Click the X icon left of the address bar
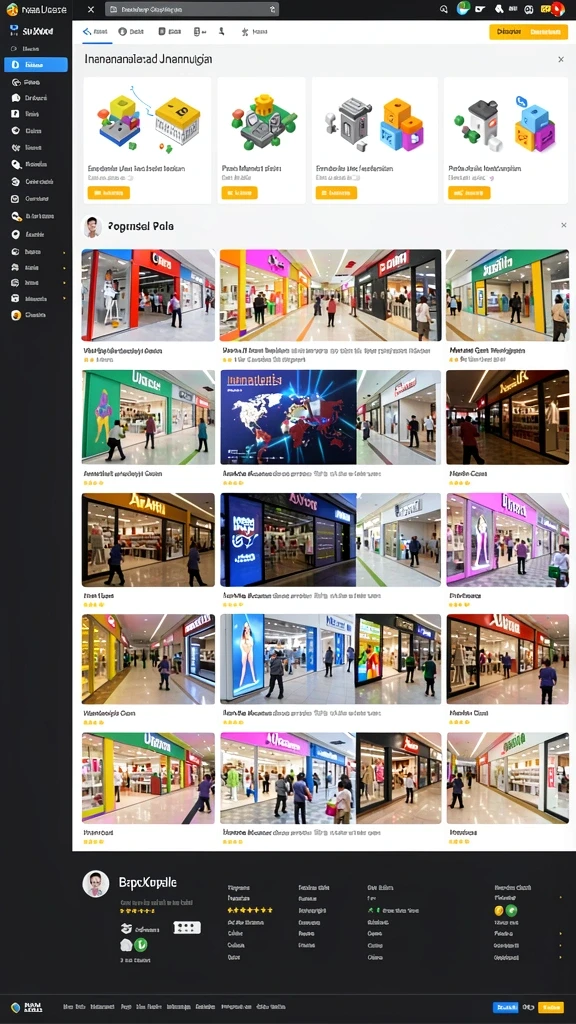The height and width of the screenshot is (1024, 576). coord(91,9)
